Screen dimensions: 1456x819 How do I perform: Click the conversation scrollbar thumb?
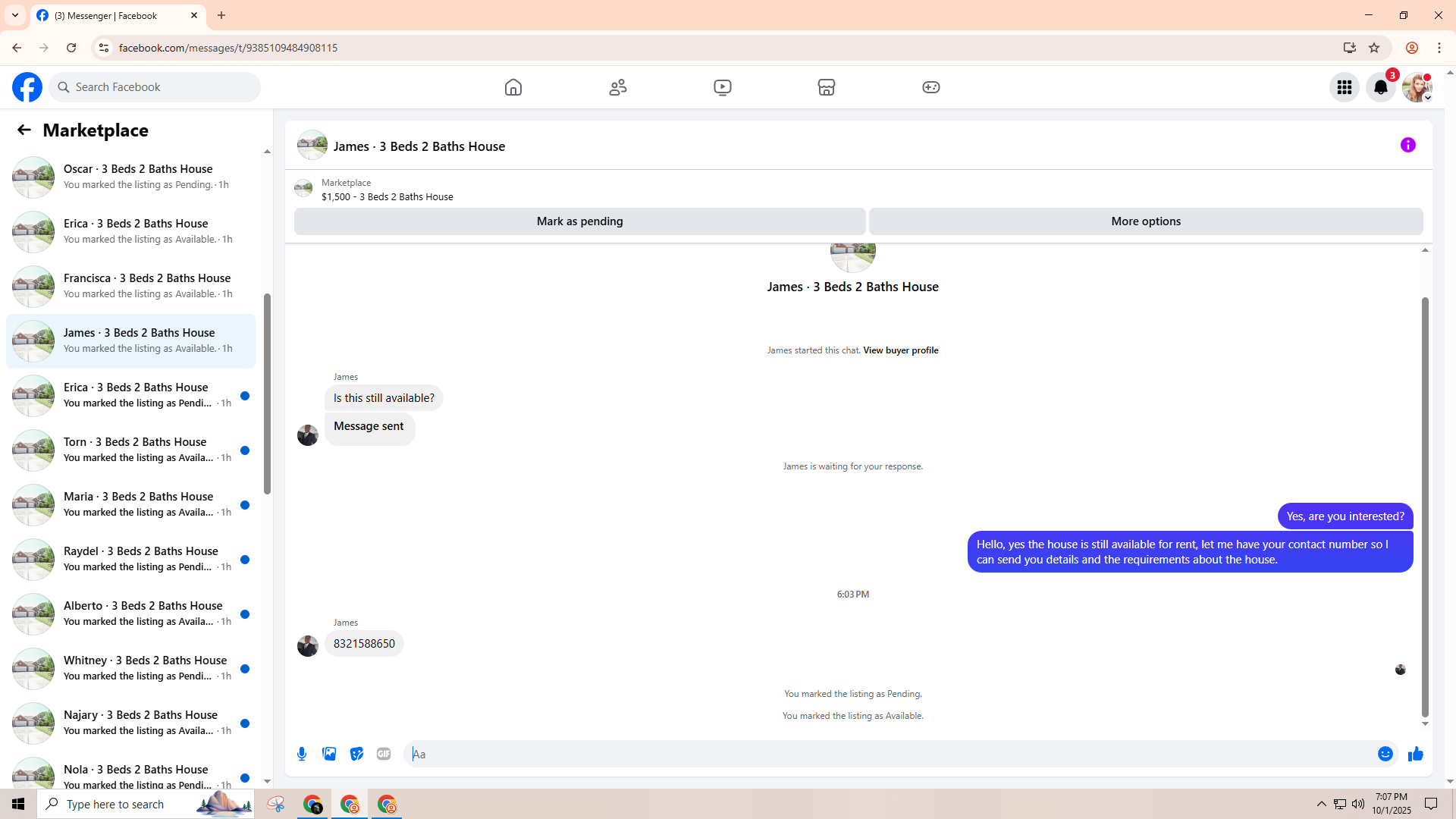tap(1425, 507)
